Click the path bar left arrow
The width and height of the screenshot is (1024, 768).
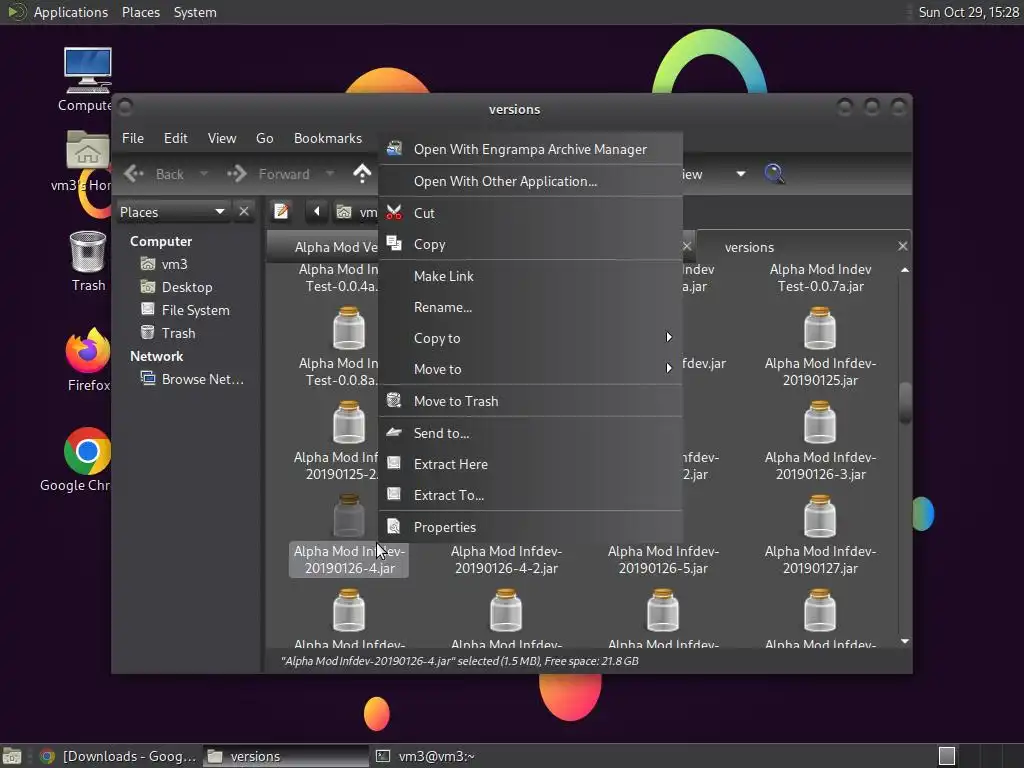click(x=317, y=212)
